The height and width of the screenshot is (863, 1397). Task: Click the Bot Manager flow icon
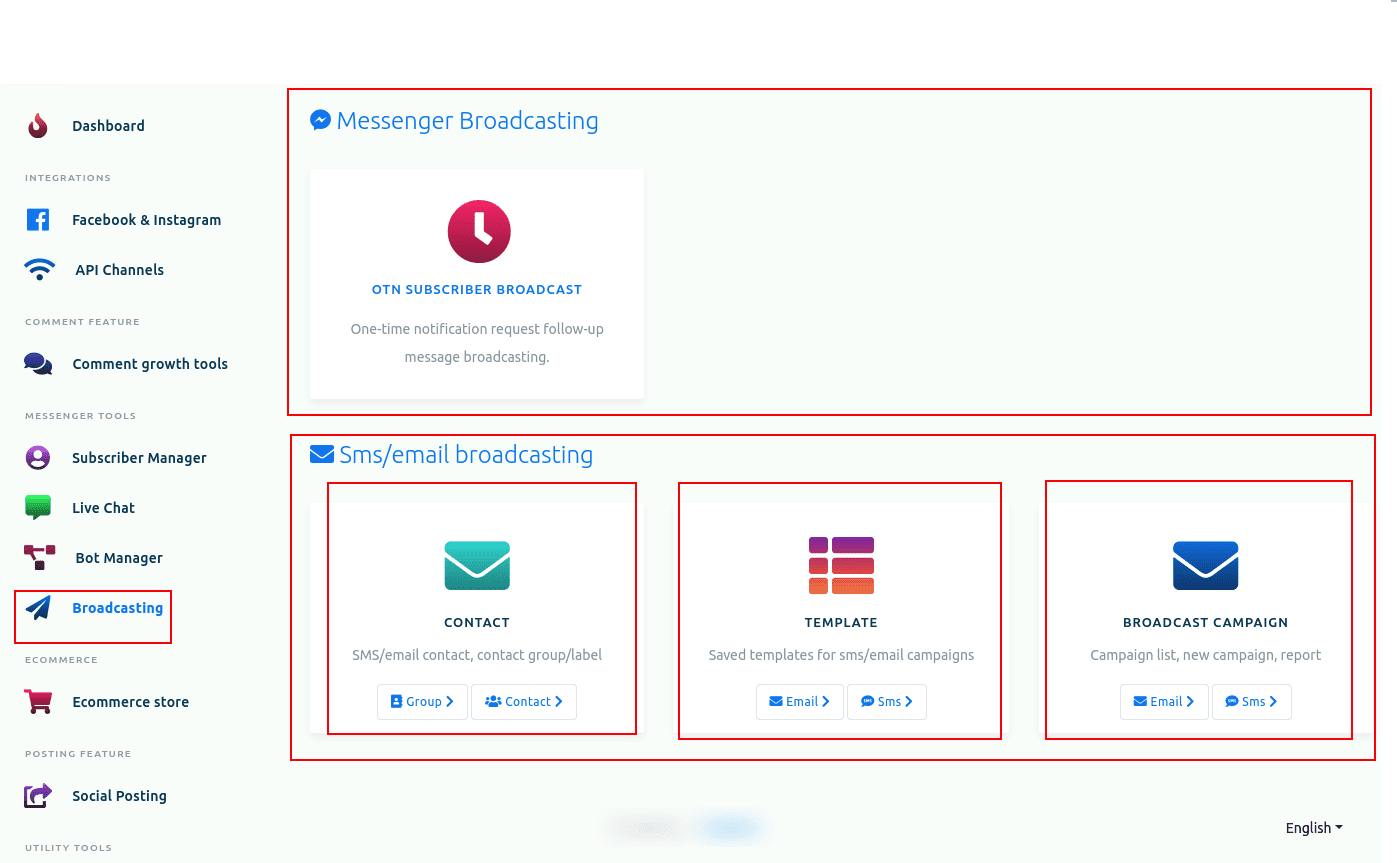39,558
